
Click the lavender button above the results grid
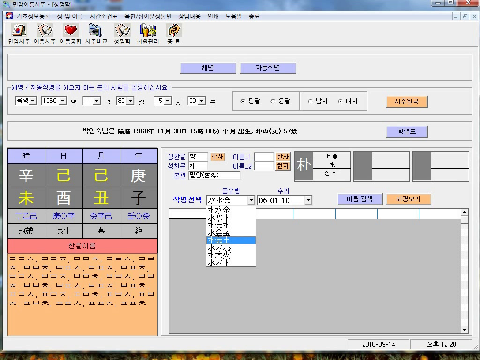tap(360, 199)
